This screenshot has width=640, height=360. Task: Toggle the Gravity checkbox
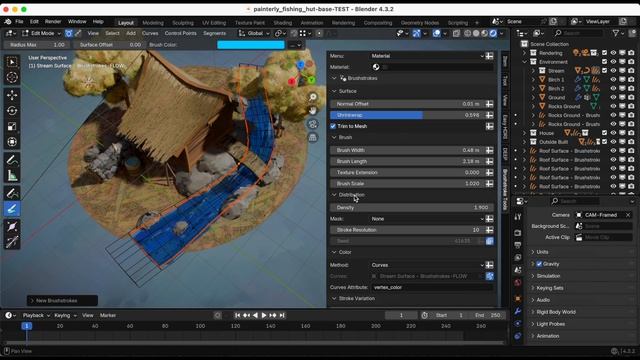(x=539, y=264)
